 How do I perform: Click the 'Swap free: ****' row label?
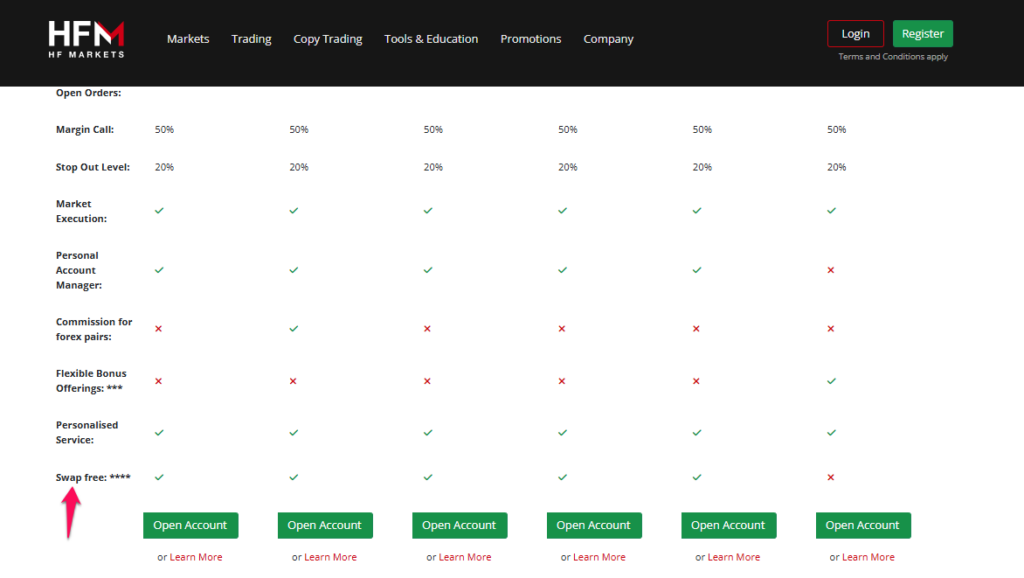[93, 477]
